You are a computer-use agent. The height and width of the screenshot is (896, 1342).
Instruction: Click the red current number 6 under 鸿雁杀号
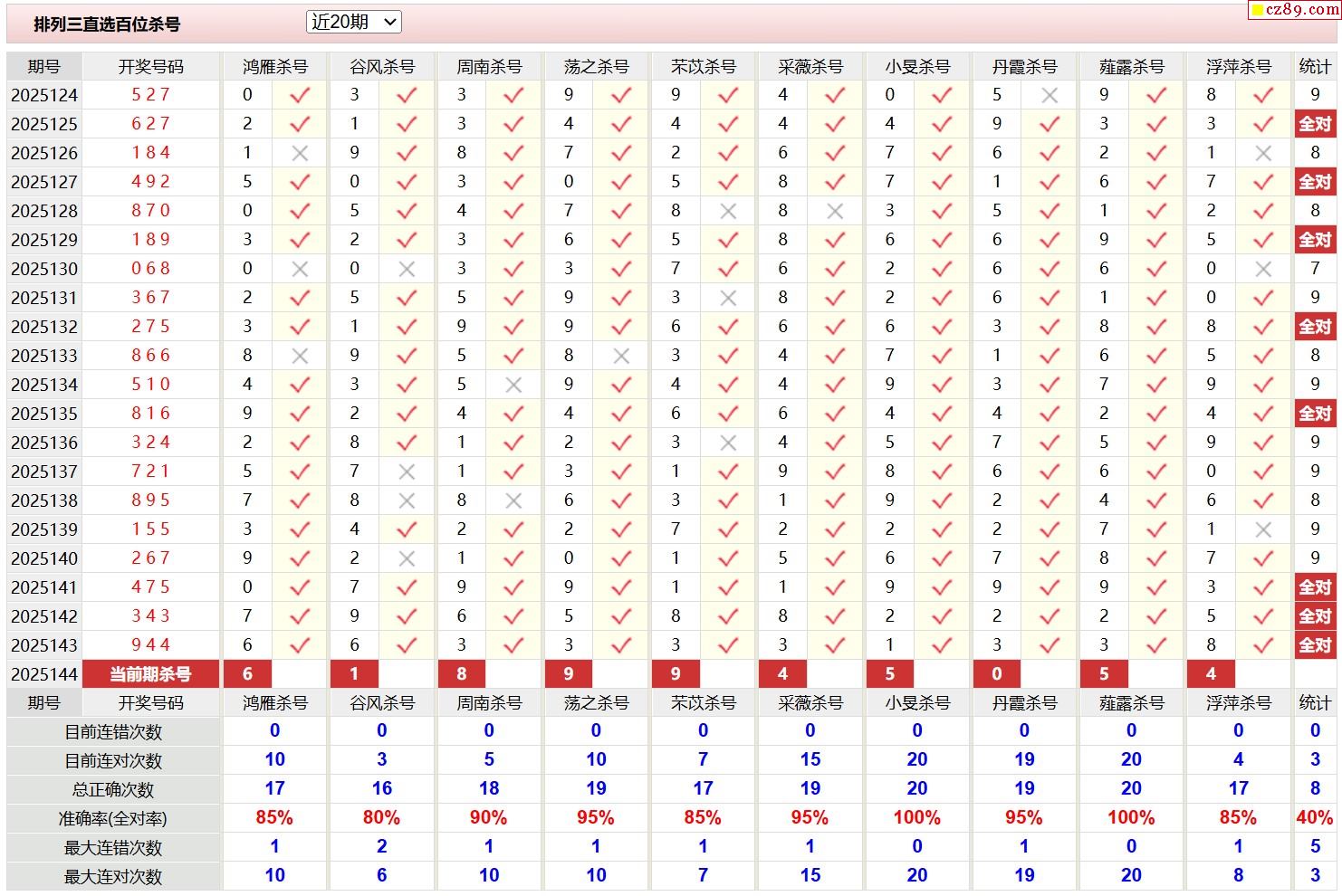[x=247, y=674]
